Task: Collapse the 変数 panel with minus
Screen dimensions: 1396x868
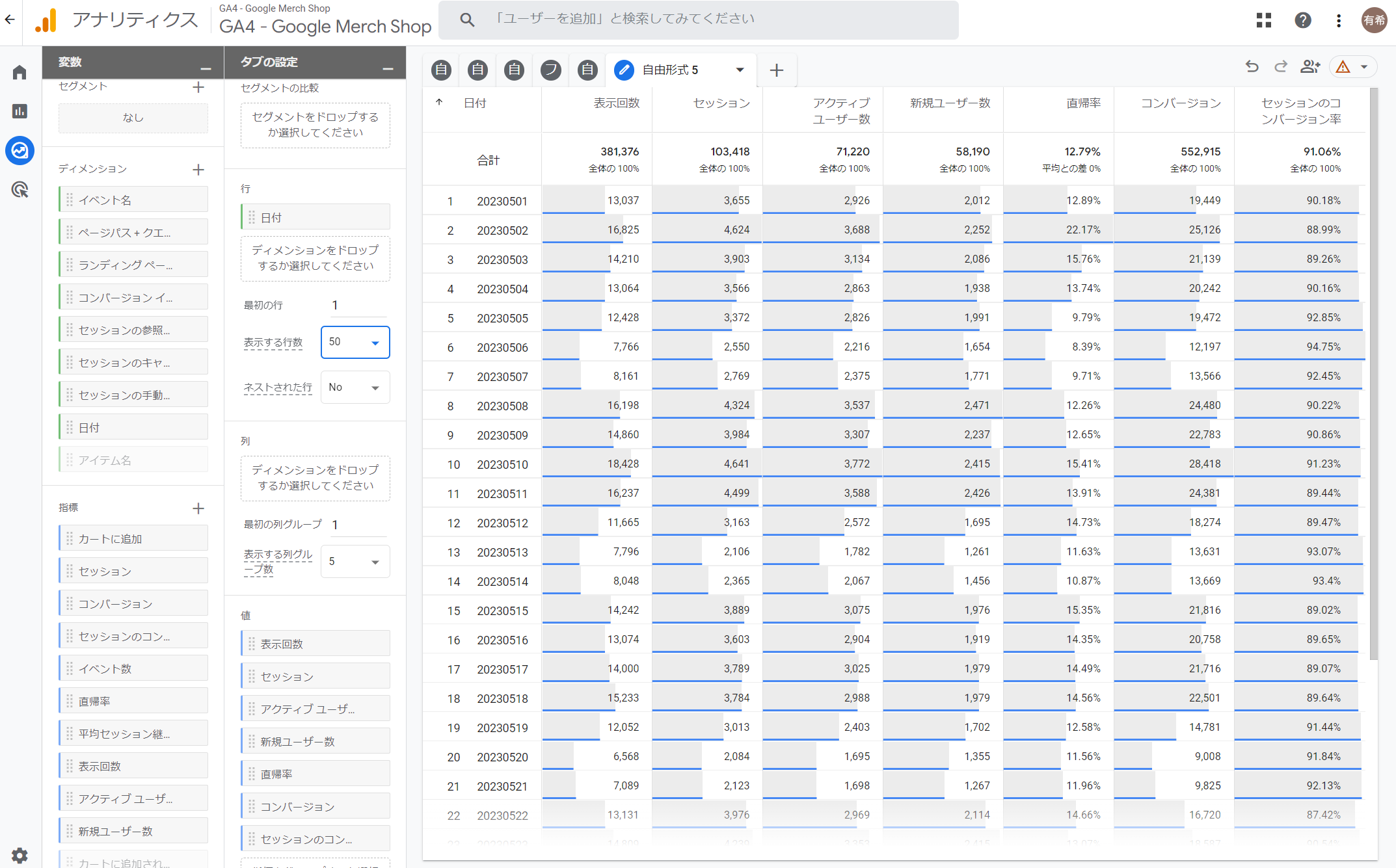Action: click(206, 68)
